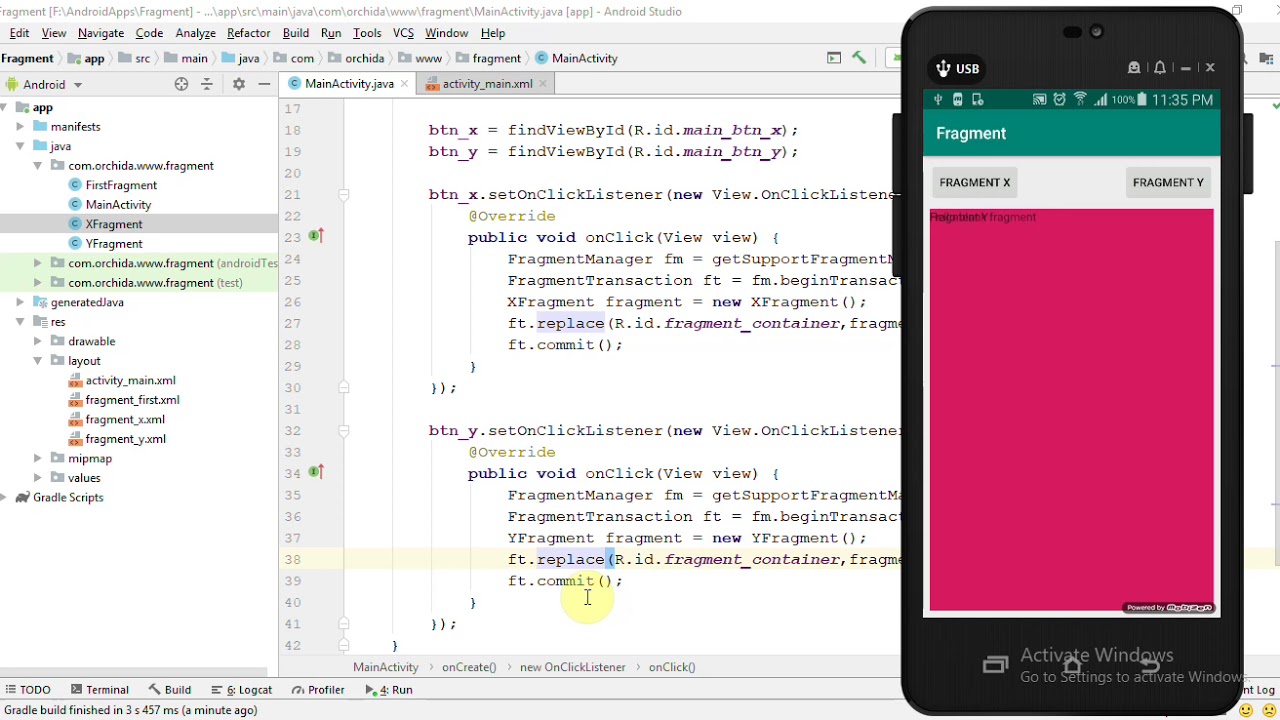Expand the generatedJava folder
Viewport: 1280px width, 720px height.
click(x=20, y=302)
